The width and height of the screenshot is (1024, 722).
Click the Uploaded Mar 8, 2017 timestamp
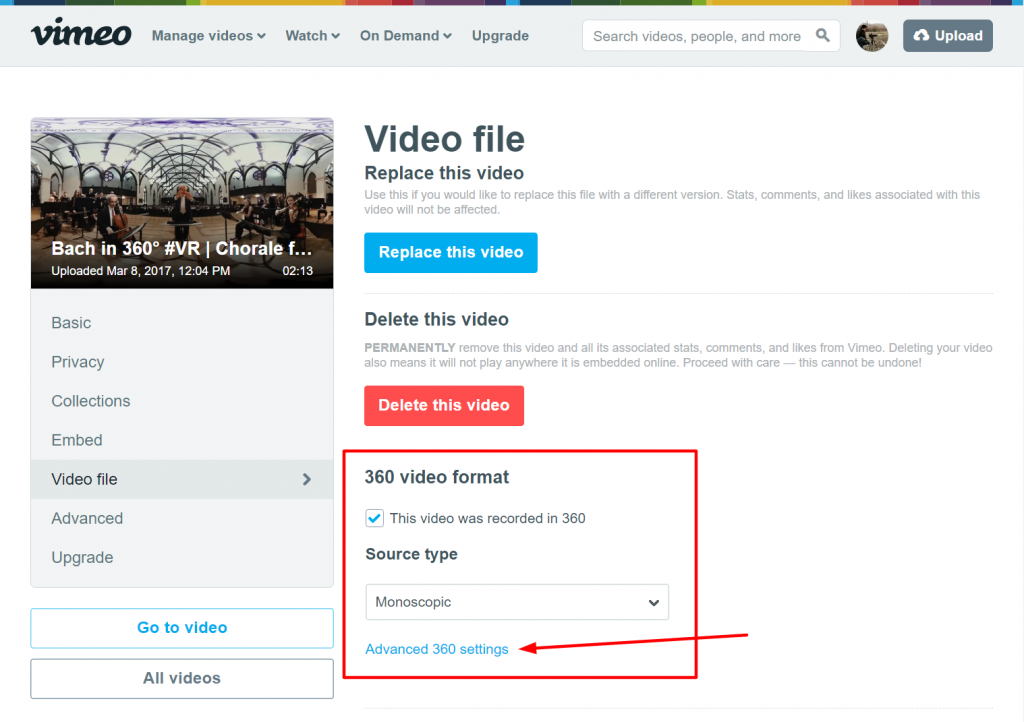pyautogui.click(x=140, y=271)
